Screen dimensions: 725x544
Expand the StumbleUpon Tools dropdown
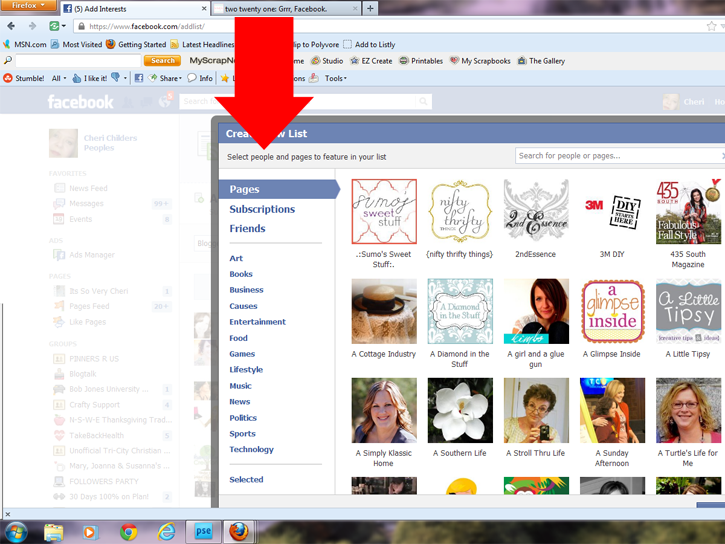tap(335, 78)
